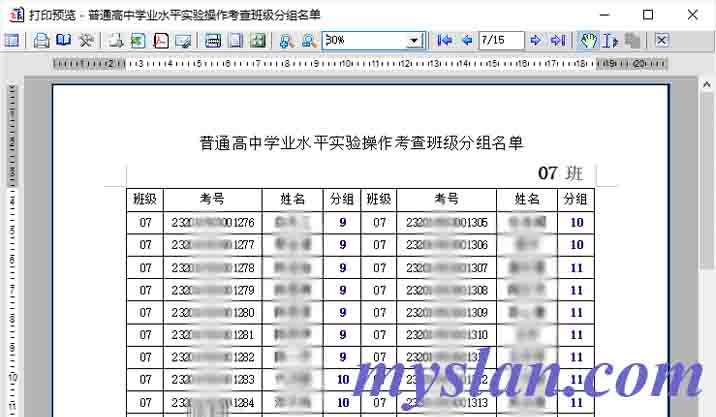Image resolution: width=716 pixels, height=417 pixels.
Task: Open the page setup tools icon
Action: tap(86, 40)
